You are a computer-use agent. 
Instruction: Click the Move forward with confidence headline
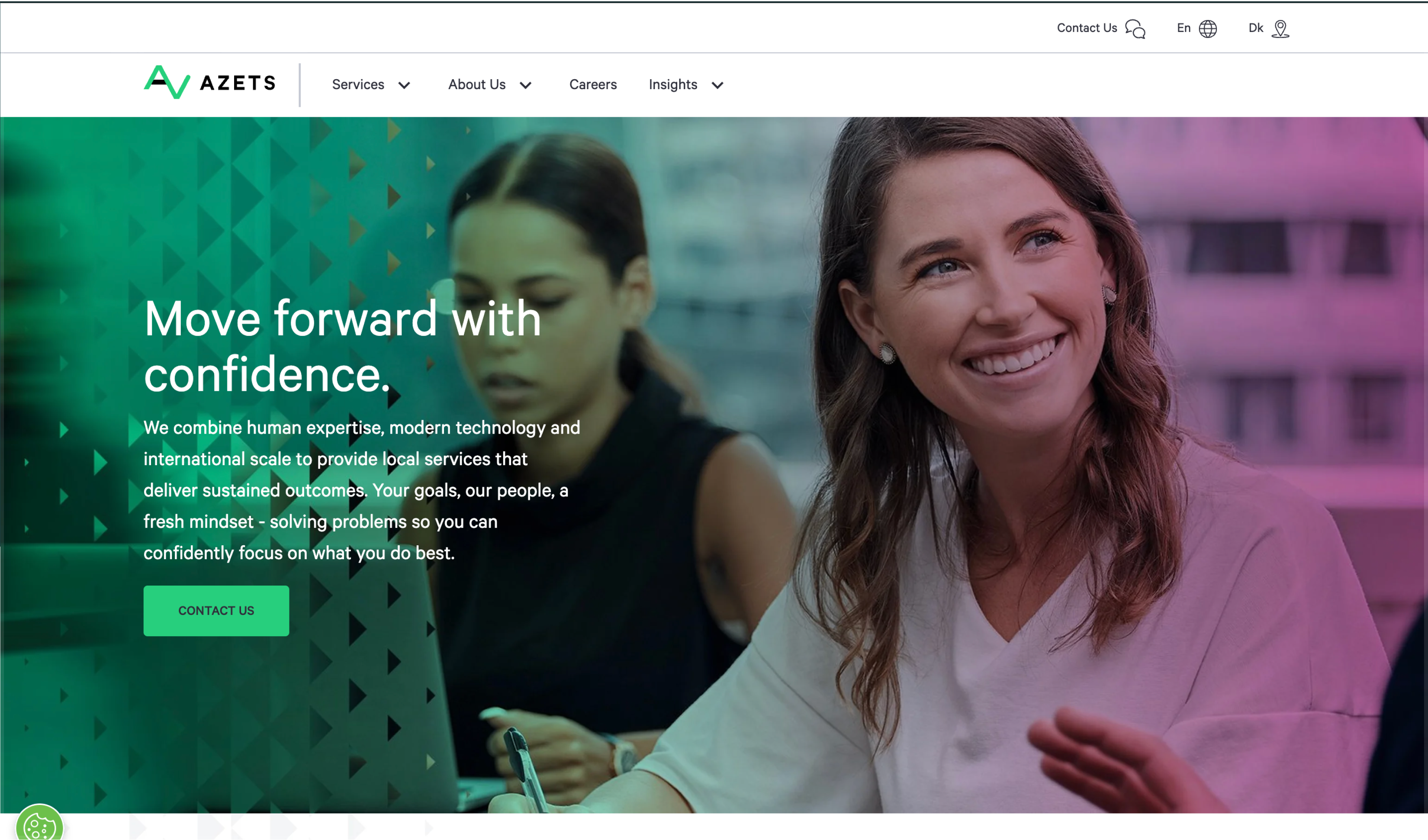point(342,346)
